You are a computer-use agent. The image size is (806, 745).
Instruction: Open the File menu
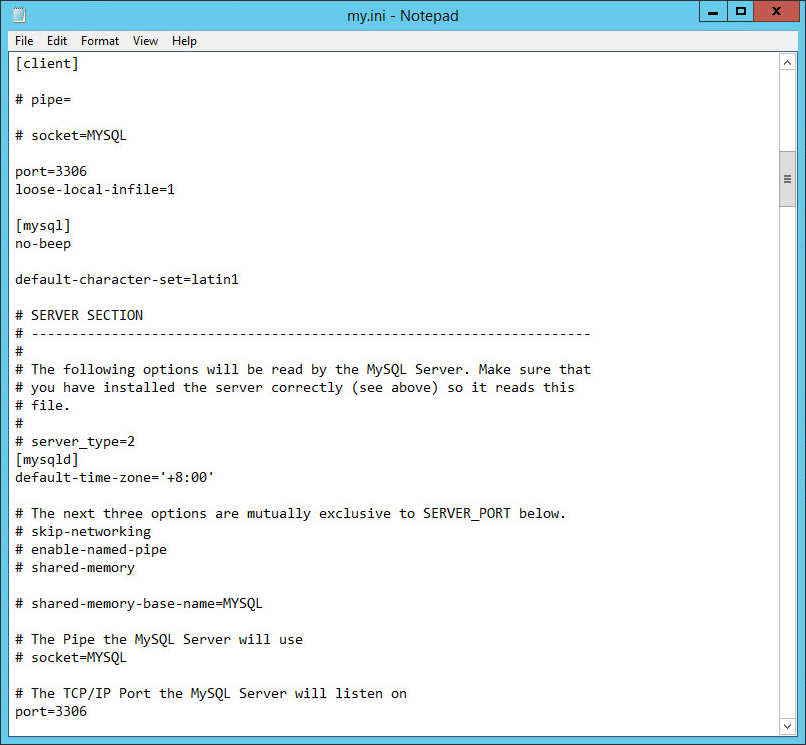click(24, 41)
